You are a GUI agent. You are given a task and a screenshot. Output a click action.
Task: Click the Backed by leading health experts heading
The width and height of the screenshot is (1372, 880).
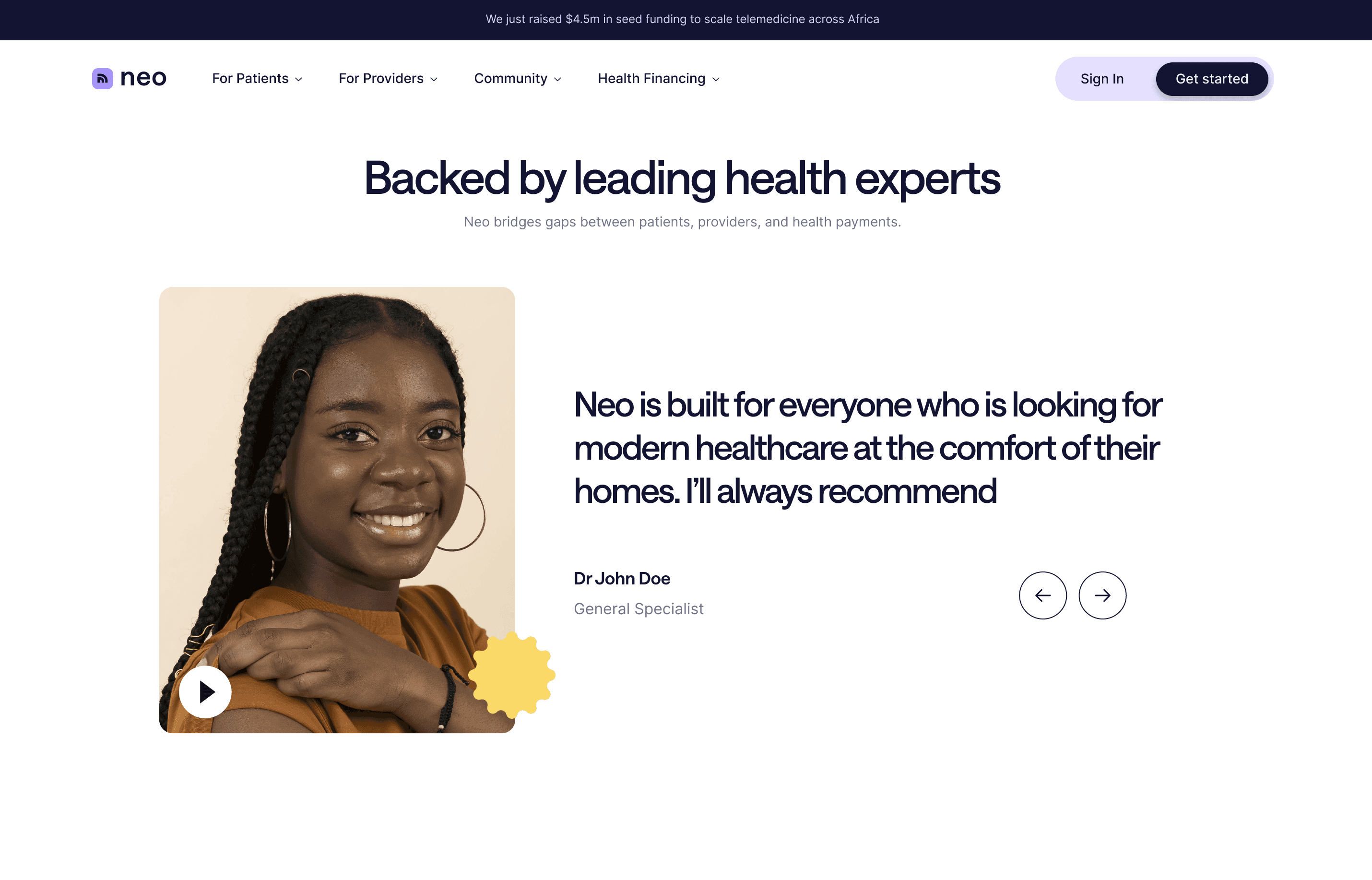[x=682, y=178]
